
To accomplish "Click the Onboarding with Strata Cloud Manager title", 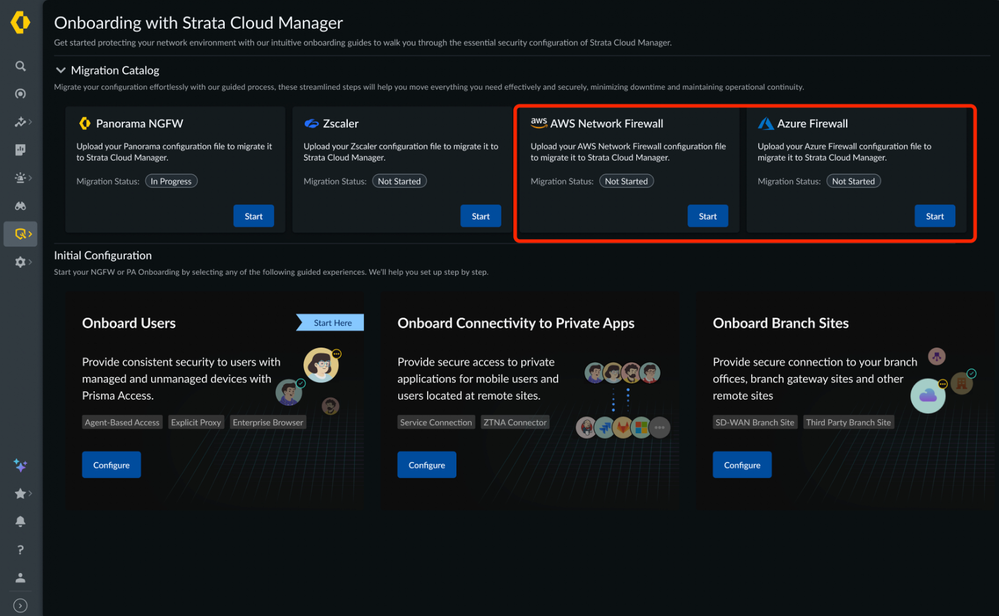I will pyautogui.click(x=198, y=23).
